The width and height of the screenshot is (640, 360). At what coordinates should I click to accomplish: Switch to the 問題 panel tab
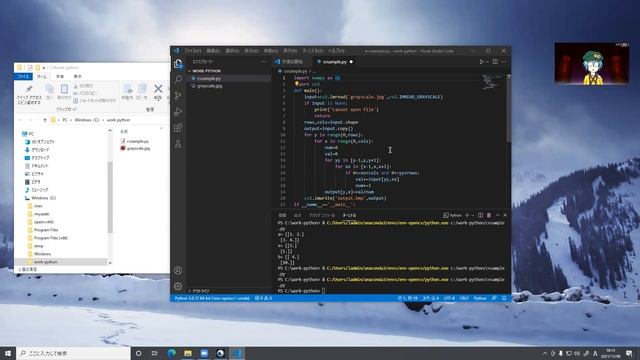coord(282,216)
